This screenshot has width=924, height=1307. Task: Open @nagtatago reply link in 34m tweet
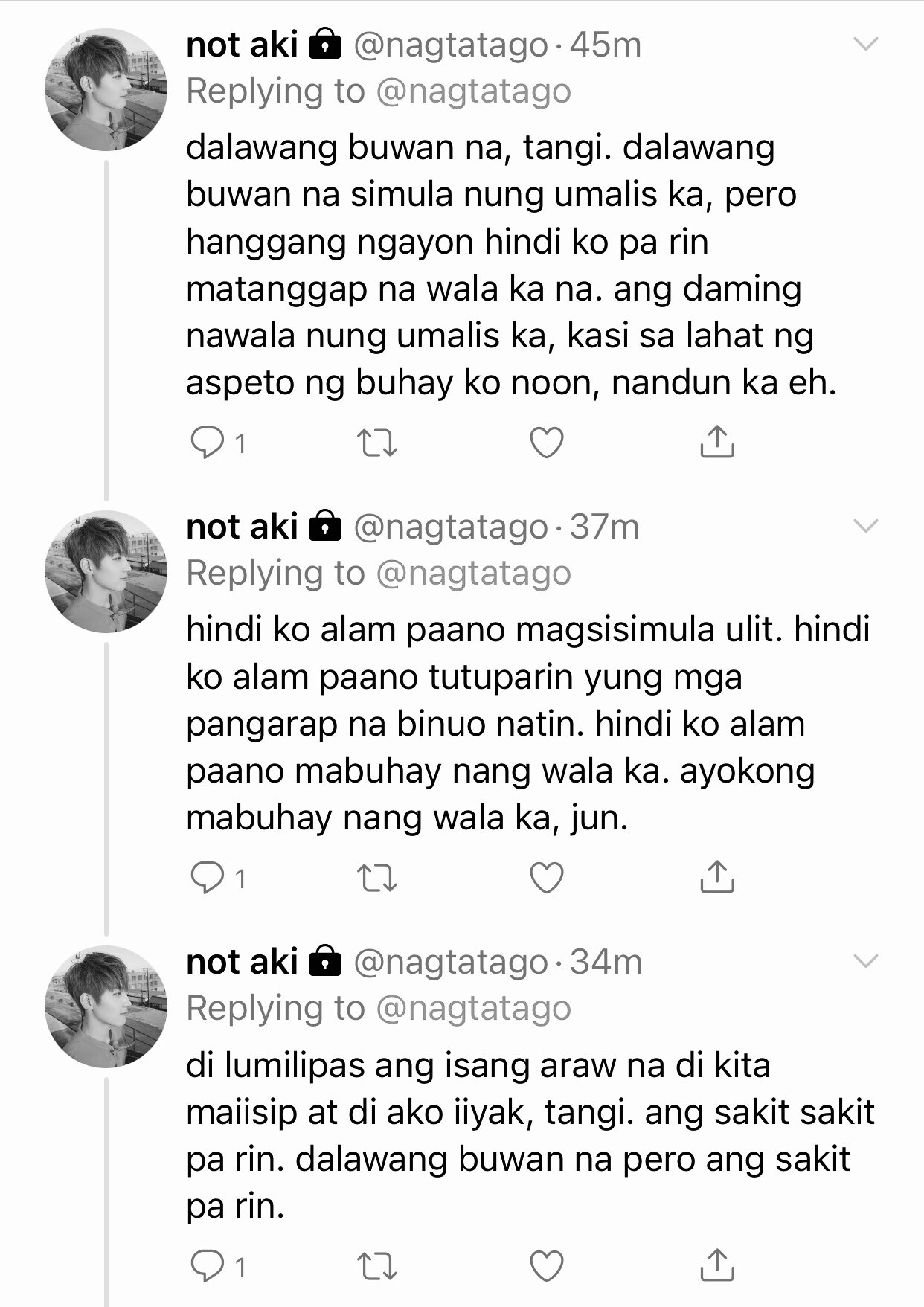[474, 1009]
